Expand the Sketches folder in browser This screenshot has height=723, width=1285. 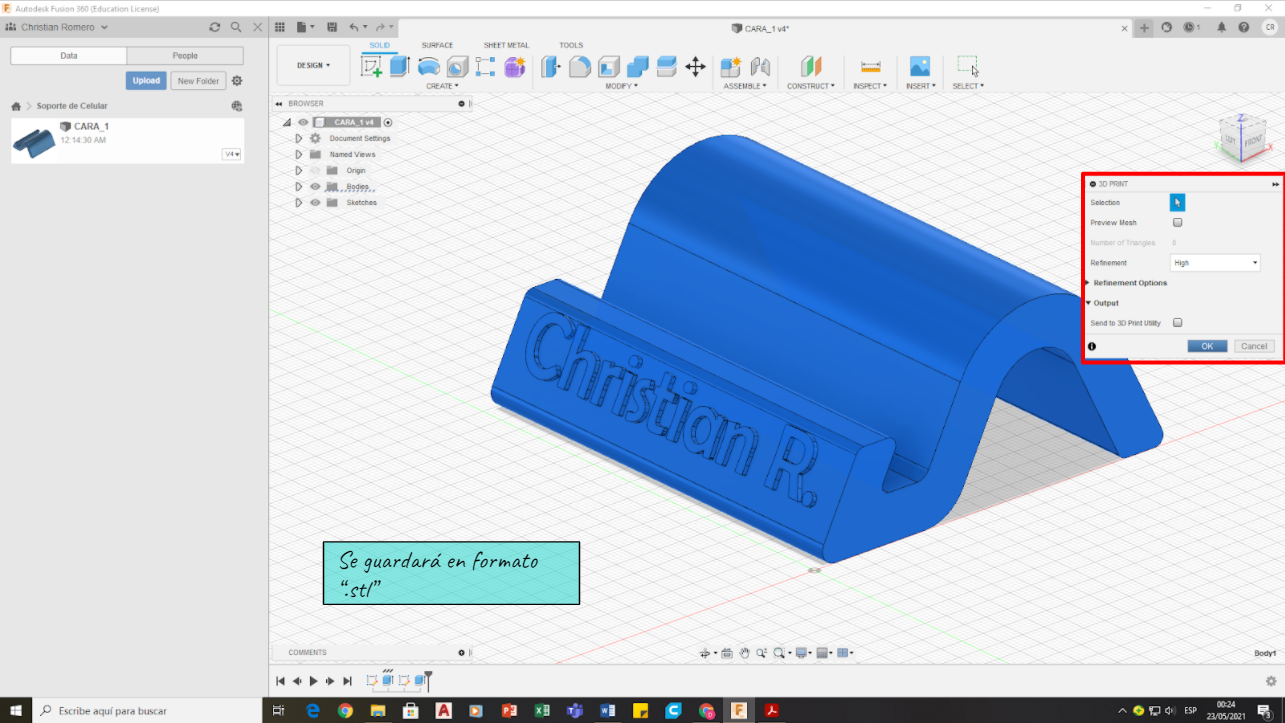(299, 203)
